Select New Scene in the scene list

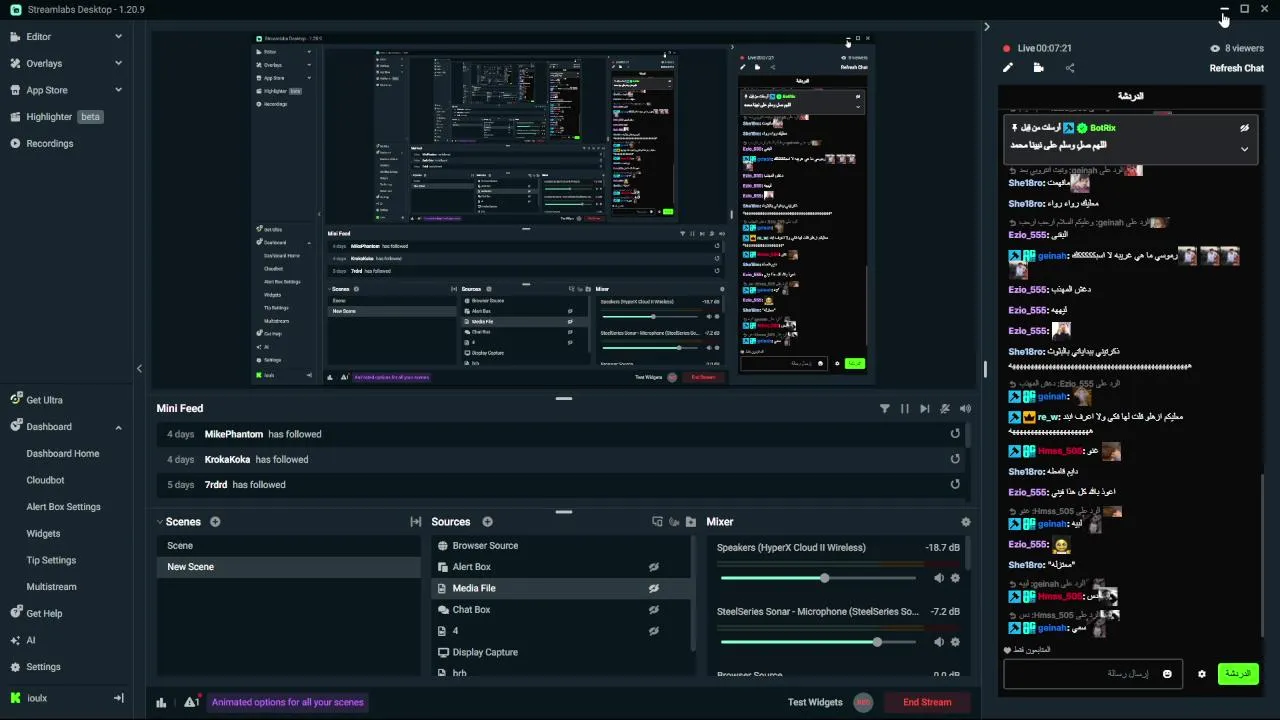pyautogui.click(x=289, y=567)
